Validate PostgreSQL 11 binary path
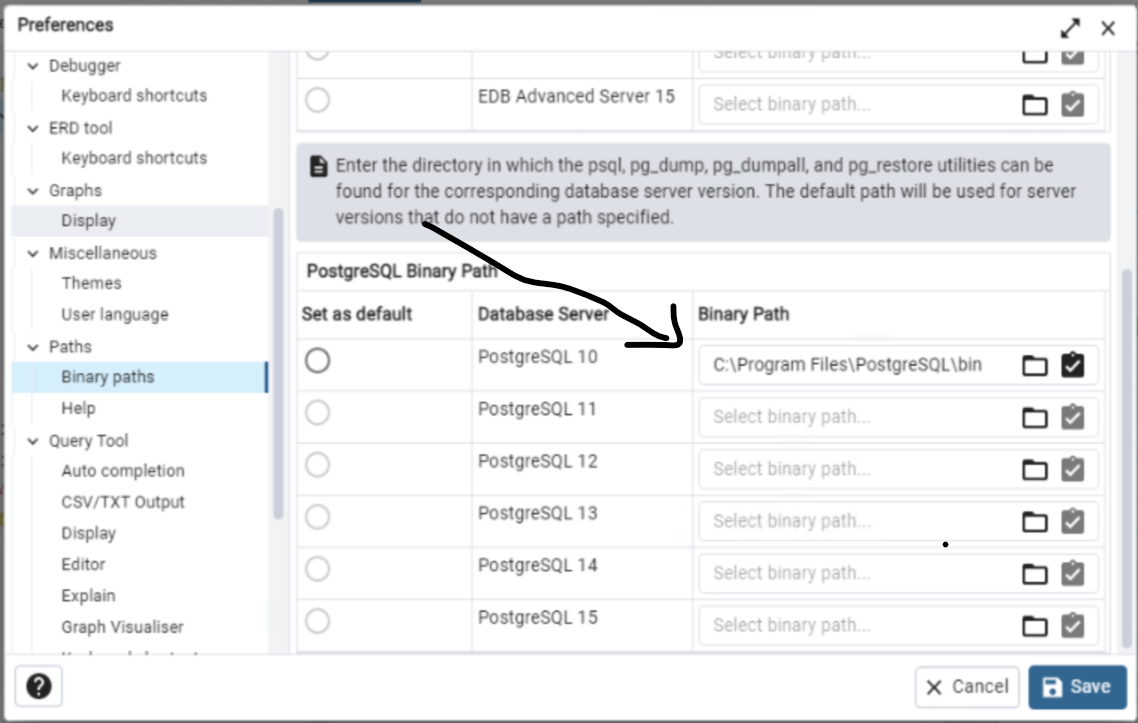This screenshot has height=723, width=1138. [1073, 417]
